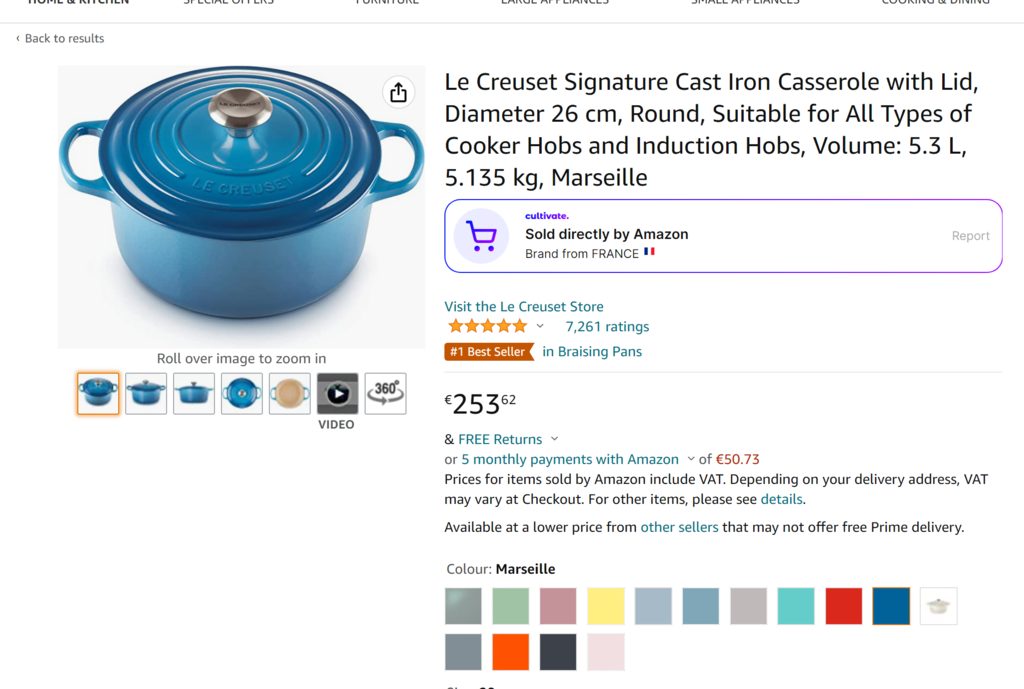1024x689 pixels.
Task: Click the #1 Best Seller badge
Action: coord(488,352)
